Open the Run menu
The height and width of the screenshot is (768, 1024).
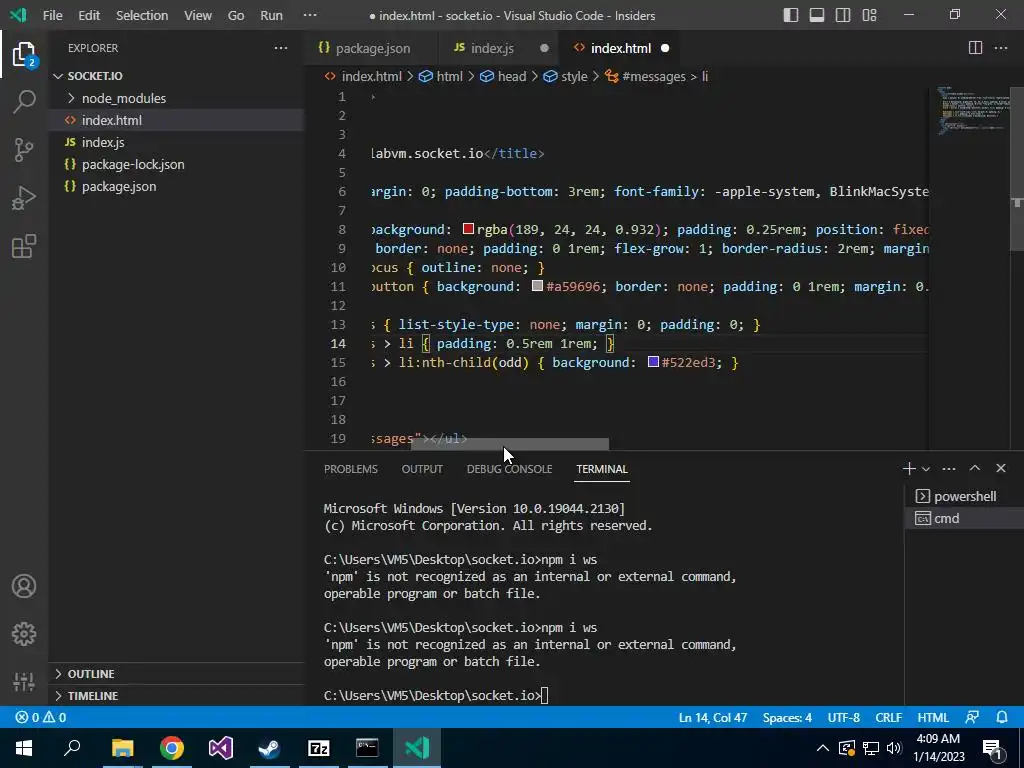click(271, 15)
